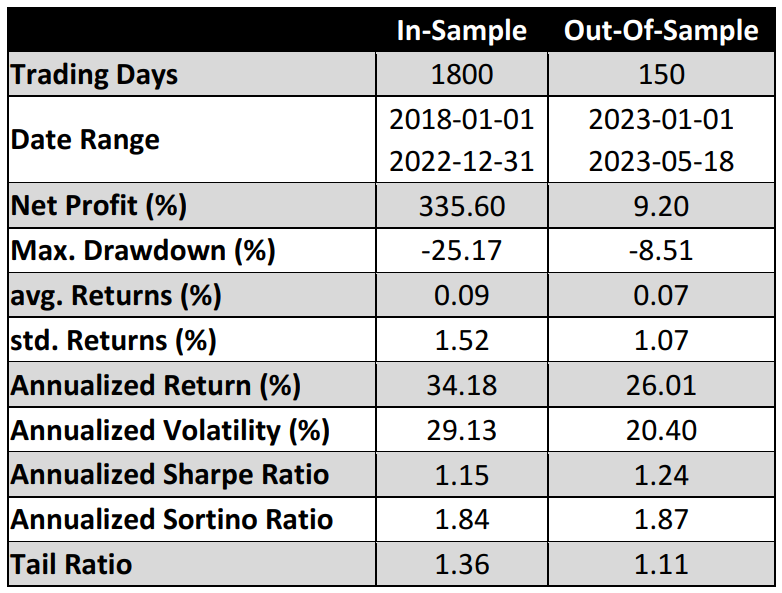Select the Date Range row label

pos(85,139)
